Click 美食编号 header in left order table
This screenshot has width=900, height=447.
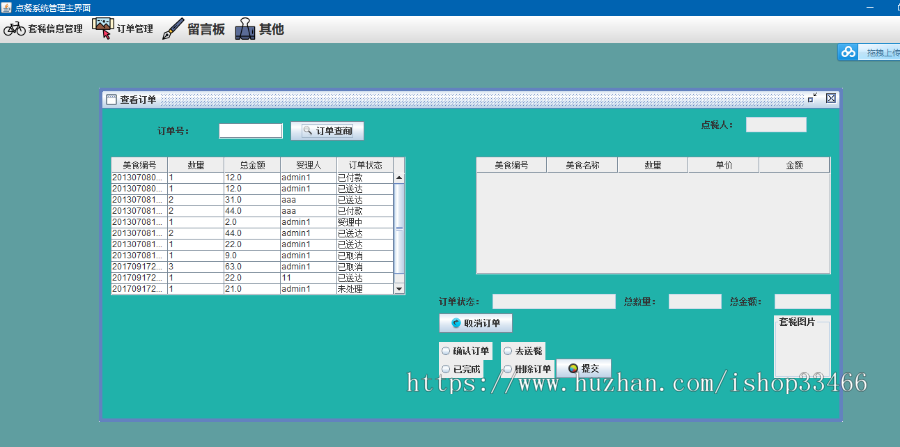pyautogui.click(x=139, y=165)
